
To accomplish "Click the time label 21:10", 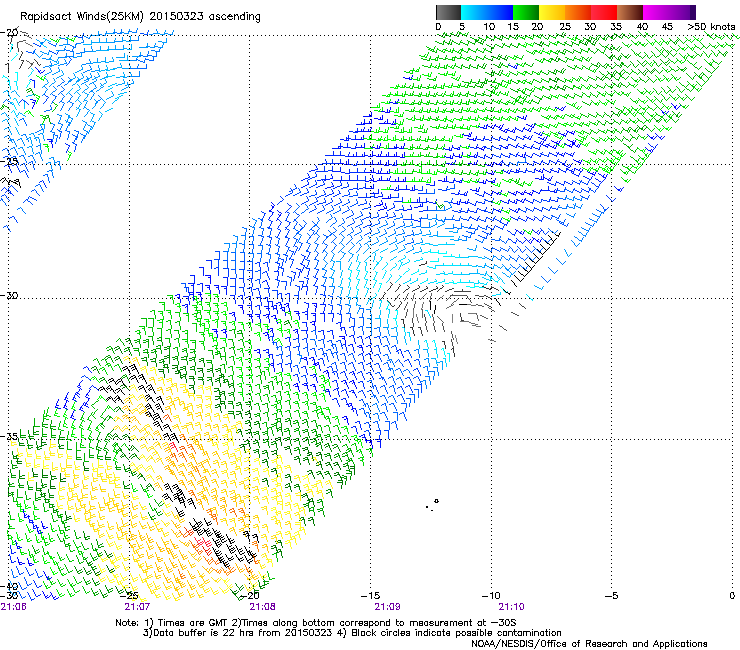I will [512, 607].
